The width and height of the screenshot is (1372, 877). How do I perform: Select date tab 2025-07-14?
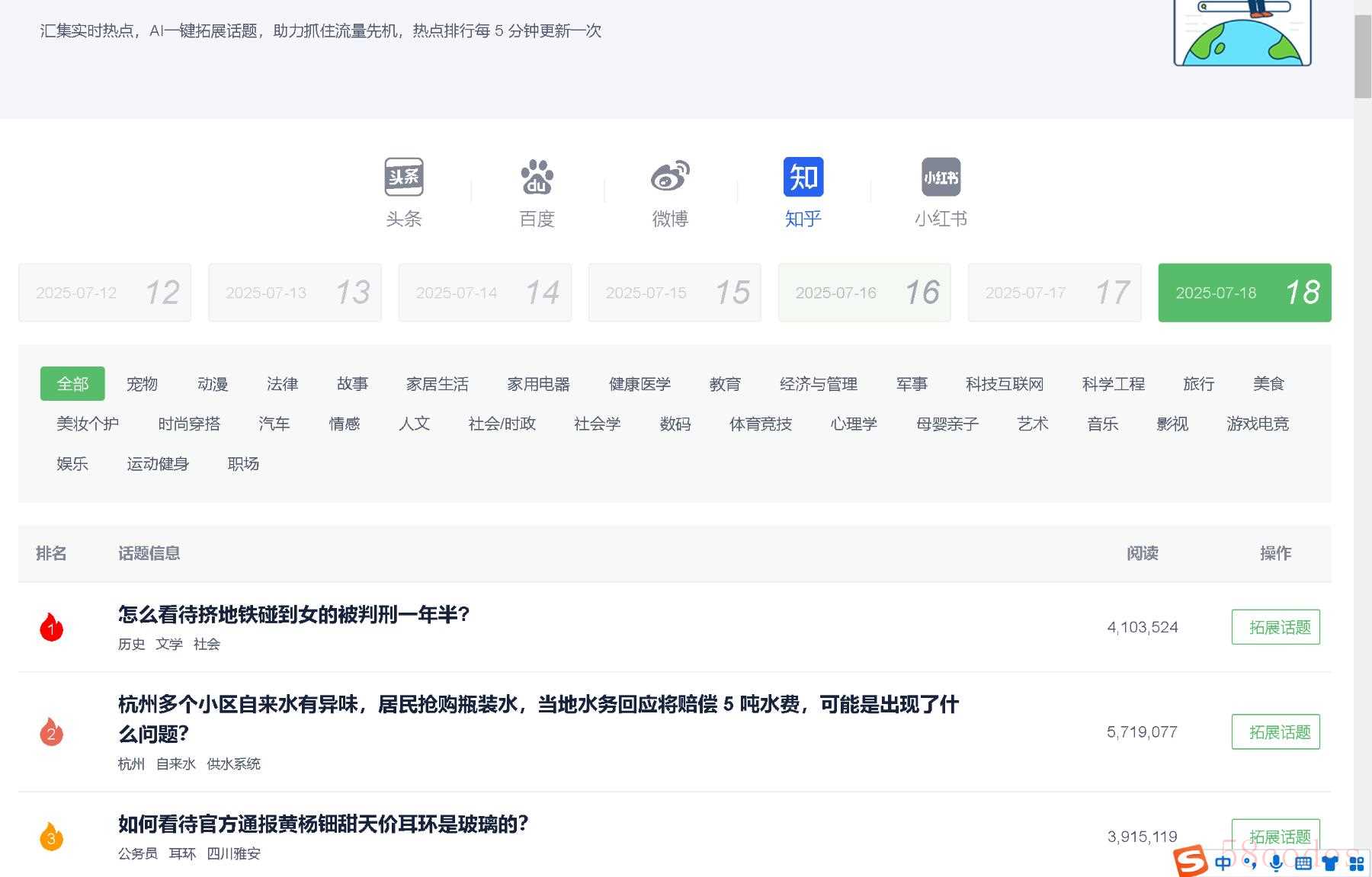pos(485,293)
